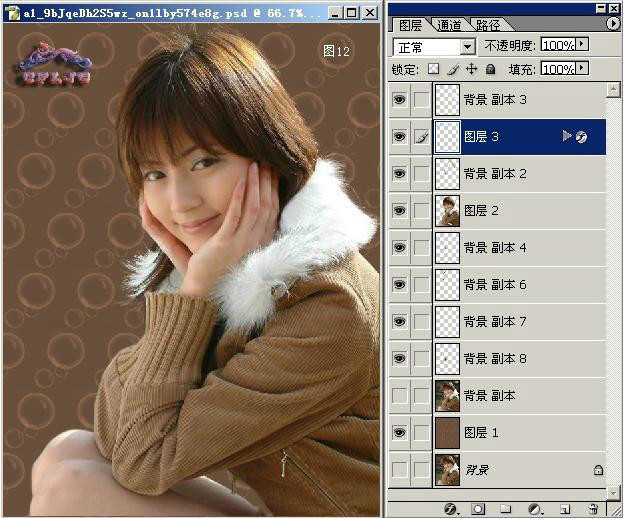This screenshot has width=623, height=518.
Task: Expand the 图层 3 layer effects arrow
Action: 568,136
